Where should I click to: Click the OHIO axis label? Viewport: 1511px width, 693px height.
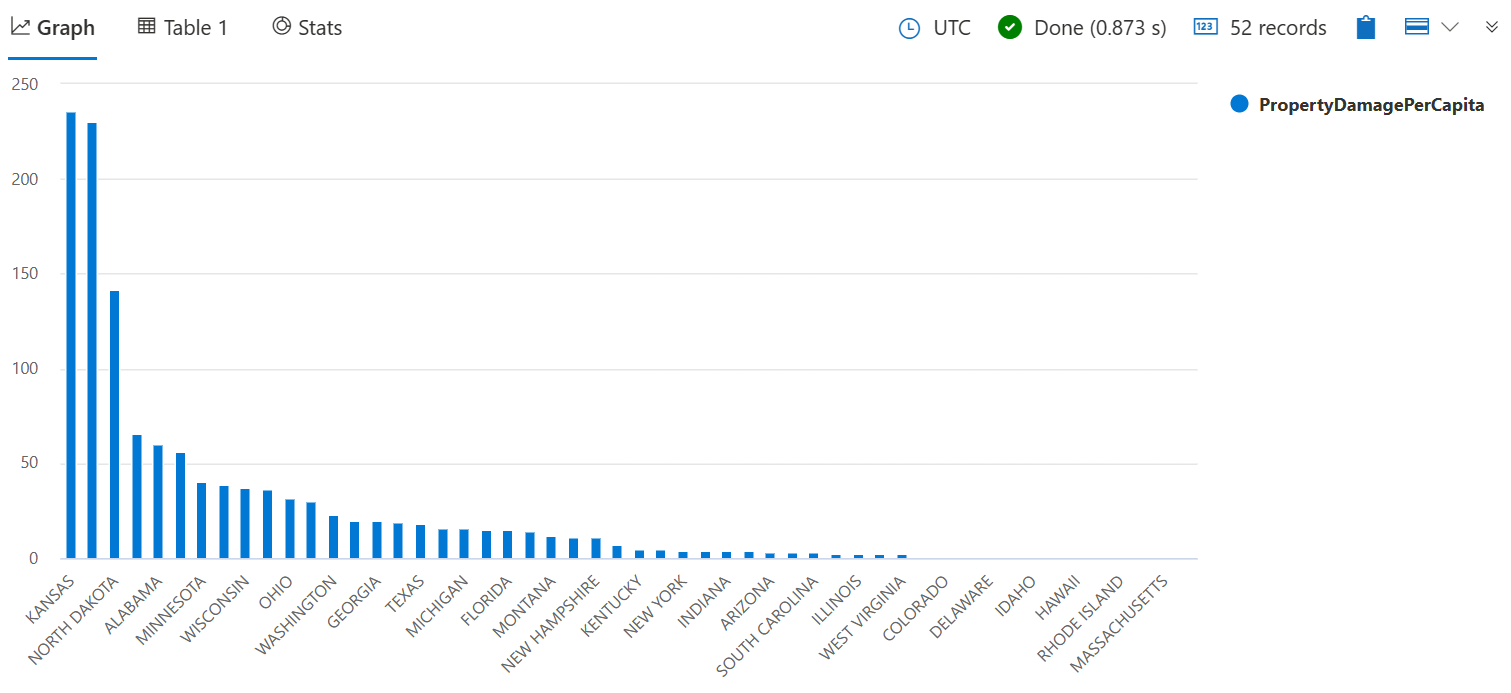click(276, 593)
